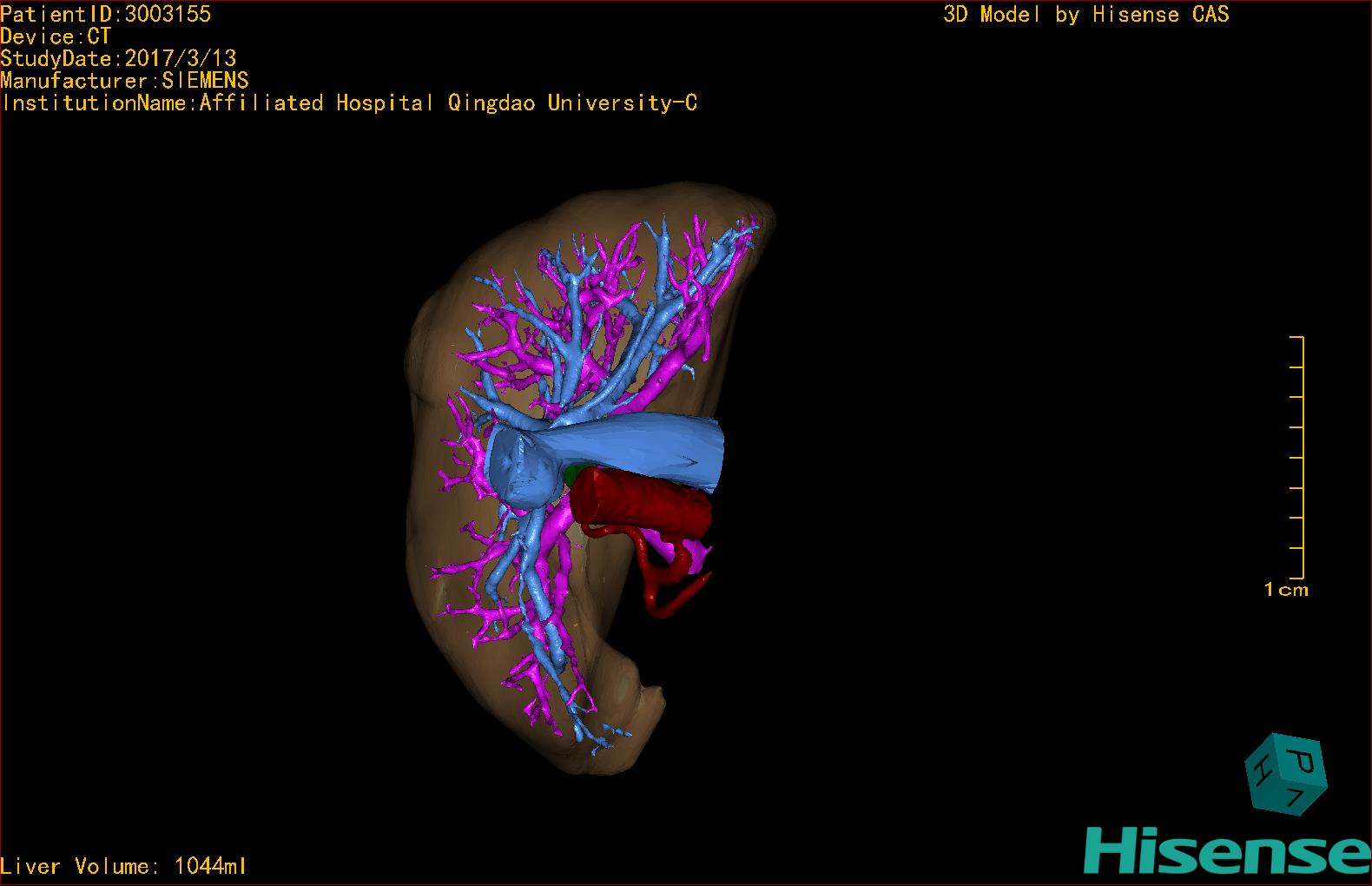
Task: Click the Device:CT label
Action: click(56, 36)
